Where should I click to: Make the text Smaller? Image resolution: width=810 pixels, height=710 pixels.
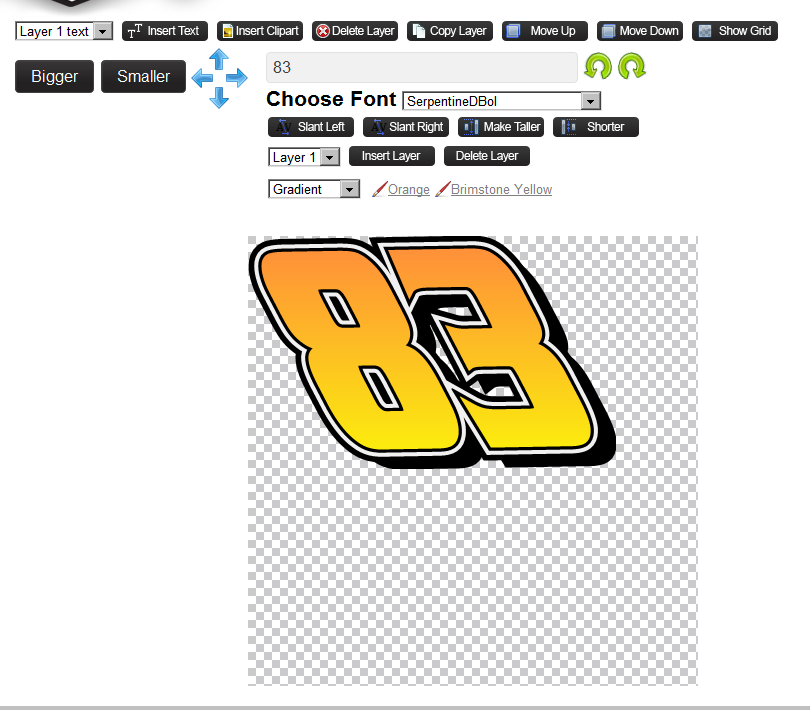(x=143, y=76)
